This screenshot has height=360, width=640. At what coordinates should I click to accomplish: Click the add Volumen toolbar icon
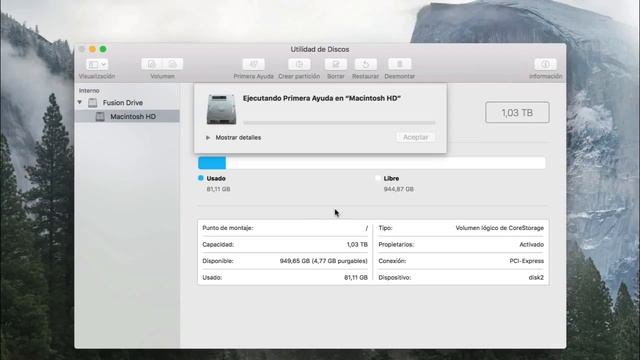[x=152, y=64]
